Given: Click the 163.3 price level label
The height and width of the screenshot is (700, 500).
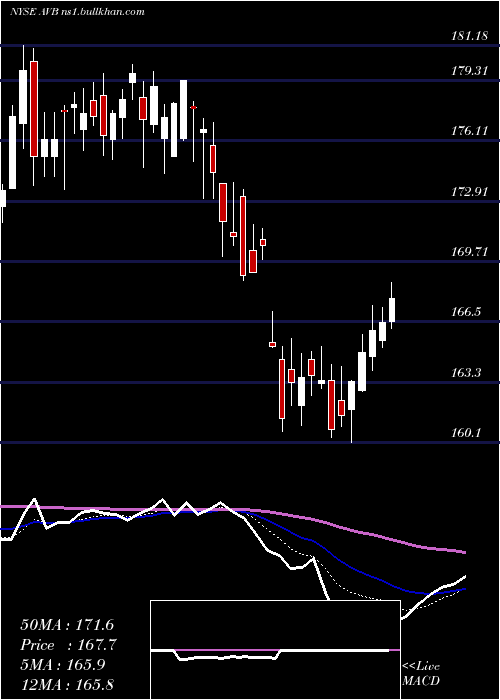Looking at the screenshot, I should (x=466, y=372).
